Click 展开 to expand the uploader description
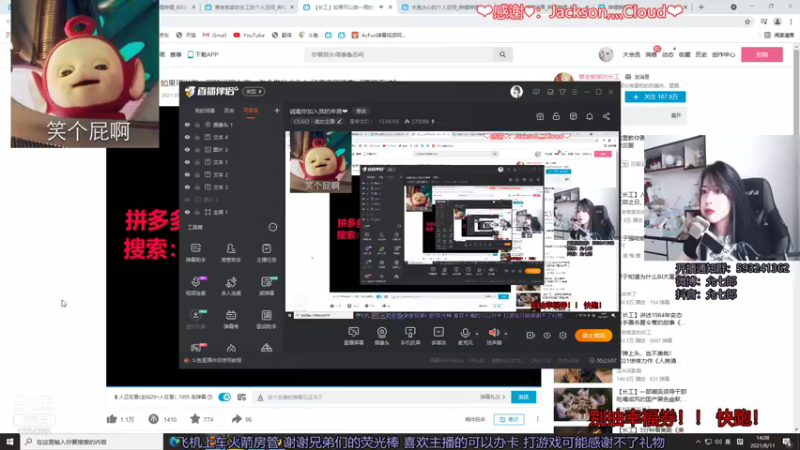Screen dimensions: 800x450 (x=676, y=116)
